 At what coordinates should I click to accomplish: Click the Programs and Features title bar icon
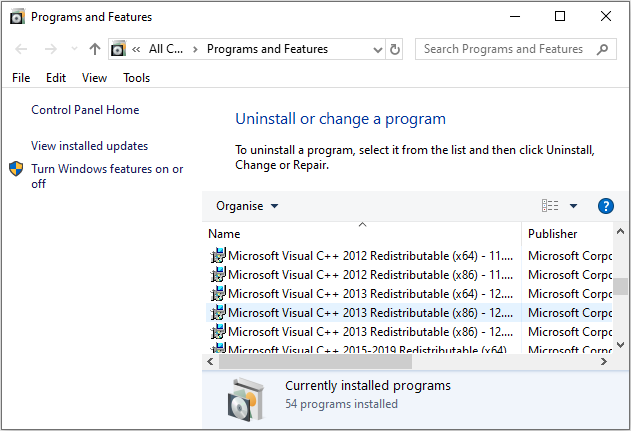point(17,17)
